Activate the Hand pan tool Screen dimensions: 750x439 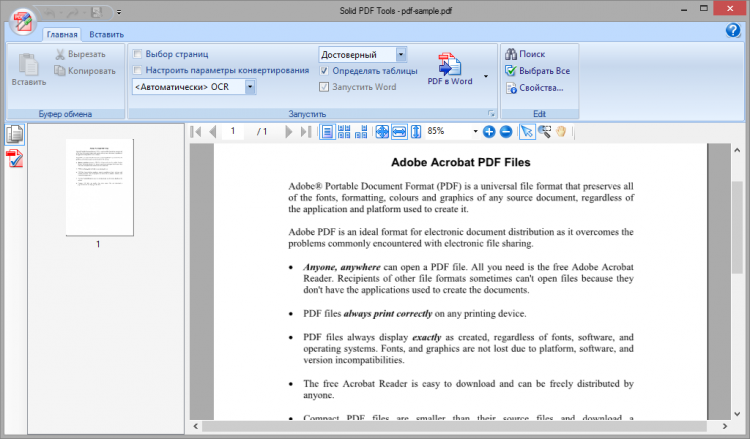(x=561, y=132)
